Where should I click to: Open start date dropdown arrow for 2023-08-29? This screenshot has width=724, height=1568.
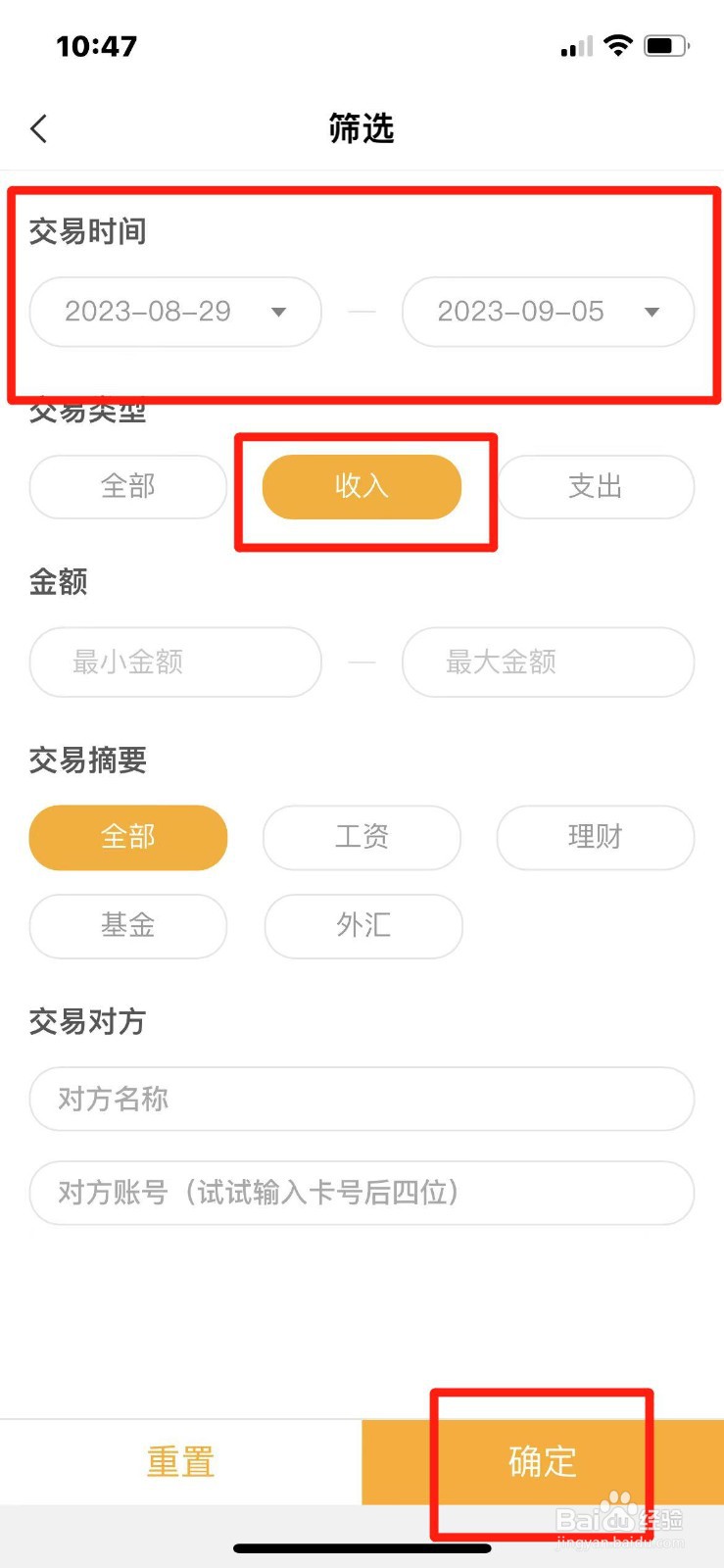pyautogui.click(x=278, y=313)
